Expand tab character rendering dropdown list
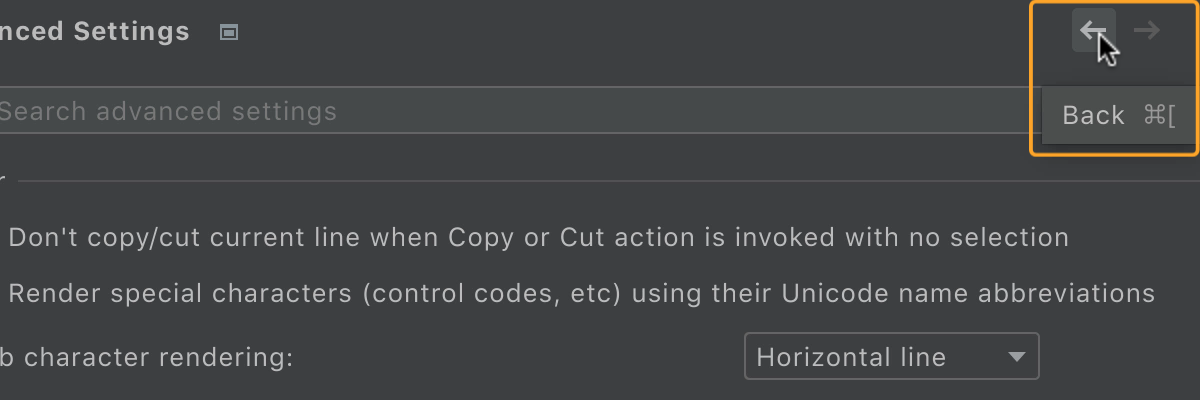The image size is (1200, 400). (x=892, y=356)
